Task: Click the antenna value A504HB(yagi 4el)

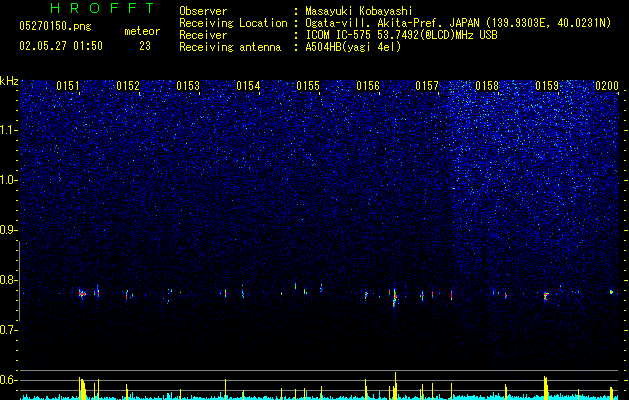Action: [x=353, y=47]
